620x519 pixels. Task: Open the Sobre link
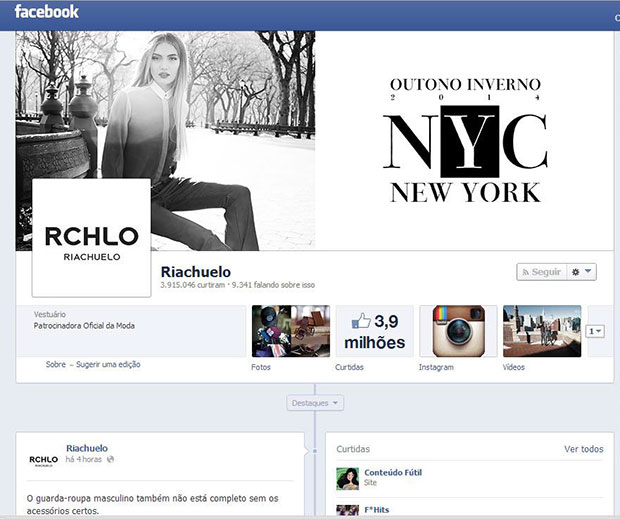(x=56, y=364)
